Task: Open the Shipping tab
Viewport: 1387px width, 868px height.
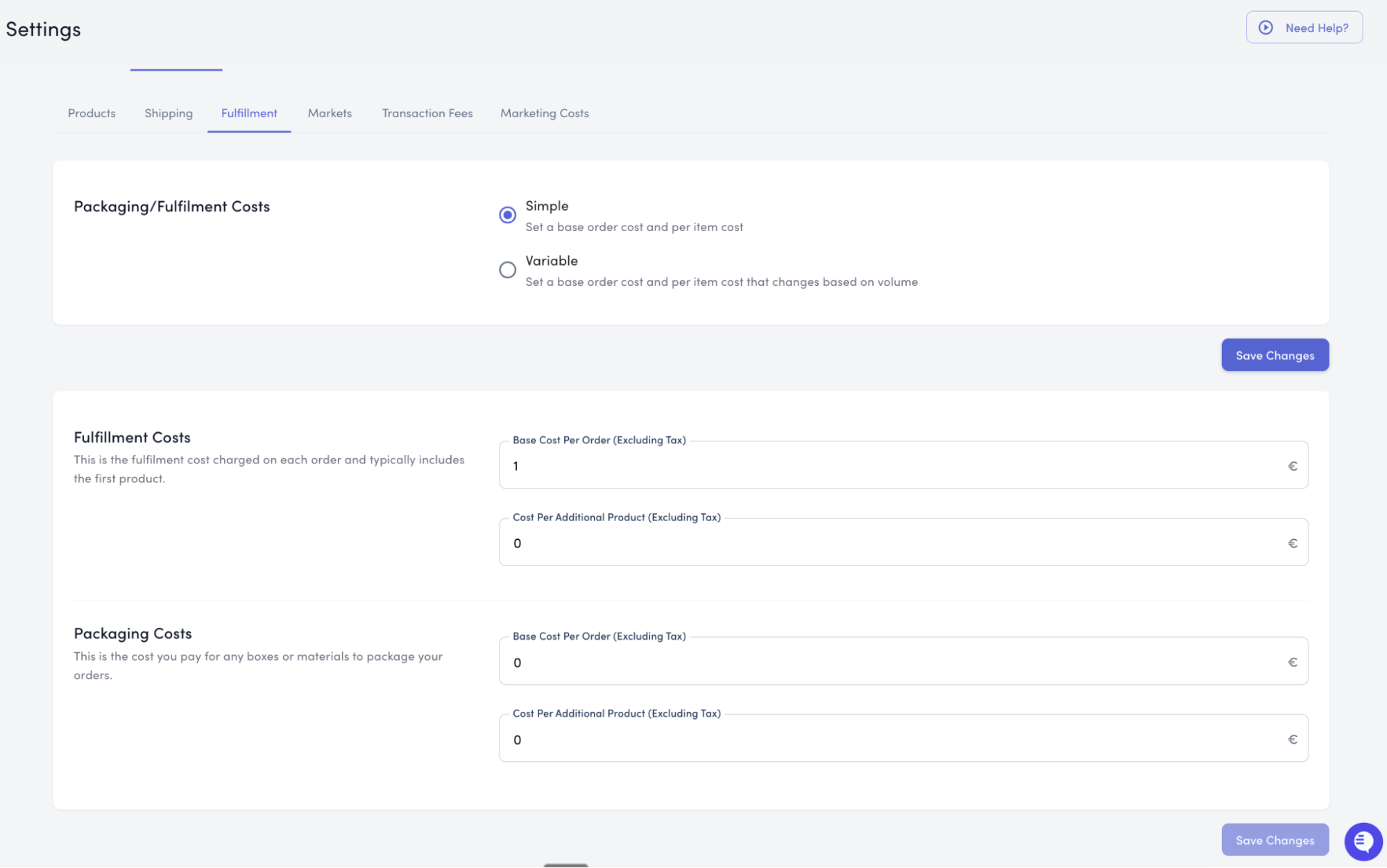Action: (169, 113)
